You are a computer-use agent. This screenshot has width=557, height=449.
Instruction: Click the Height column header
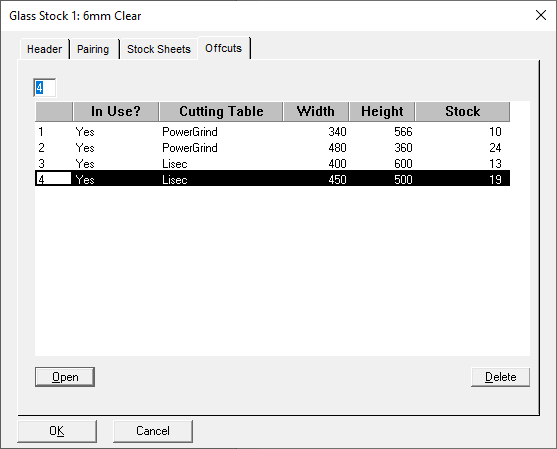point(382,112)
